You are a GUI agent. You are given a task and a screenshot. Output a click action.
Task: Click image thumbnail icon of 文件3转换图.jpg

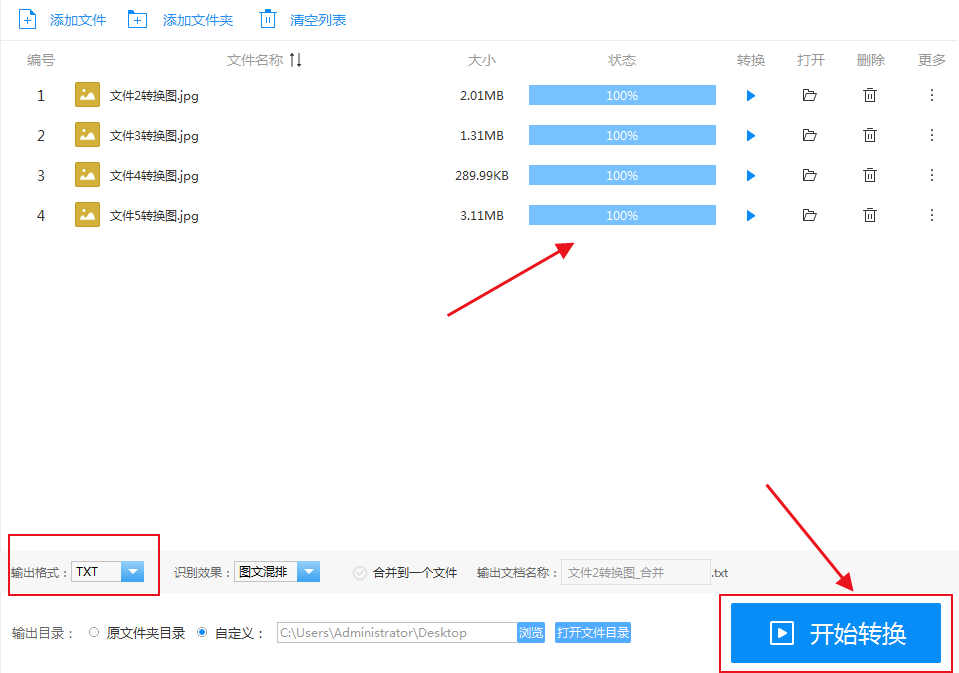[x=87, y=135]
